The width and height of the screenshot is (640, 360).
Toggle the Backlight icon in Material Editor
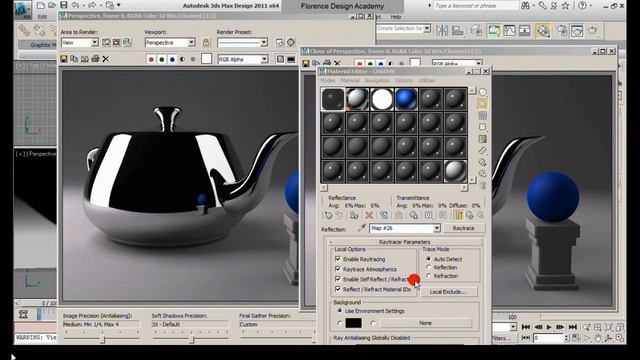[482, 104]
